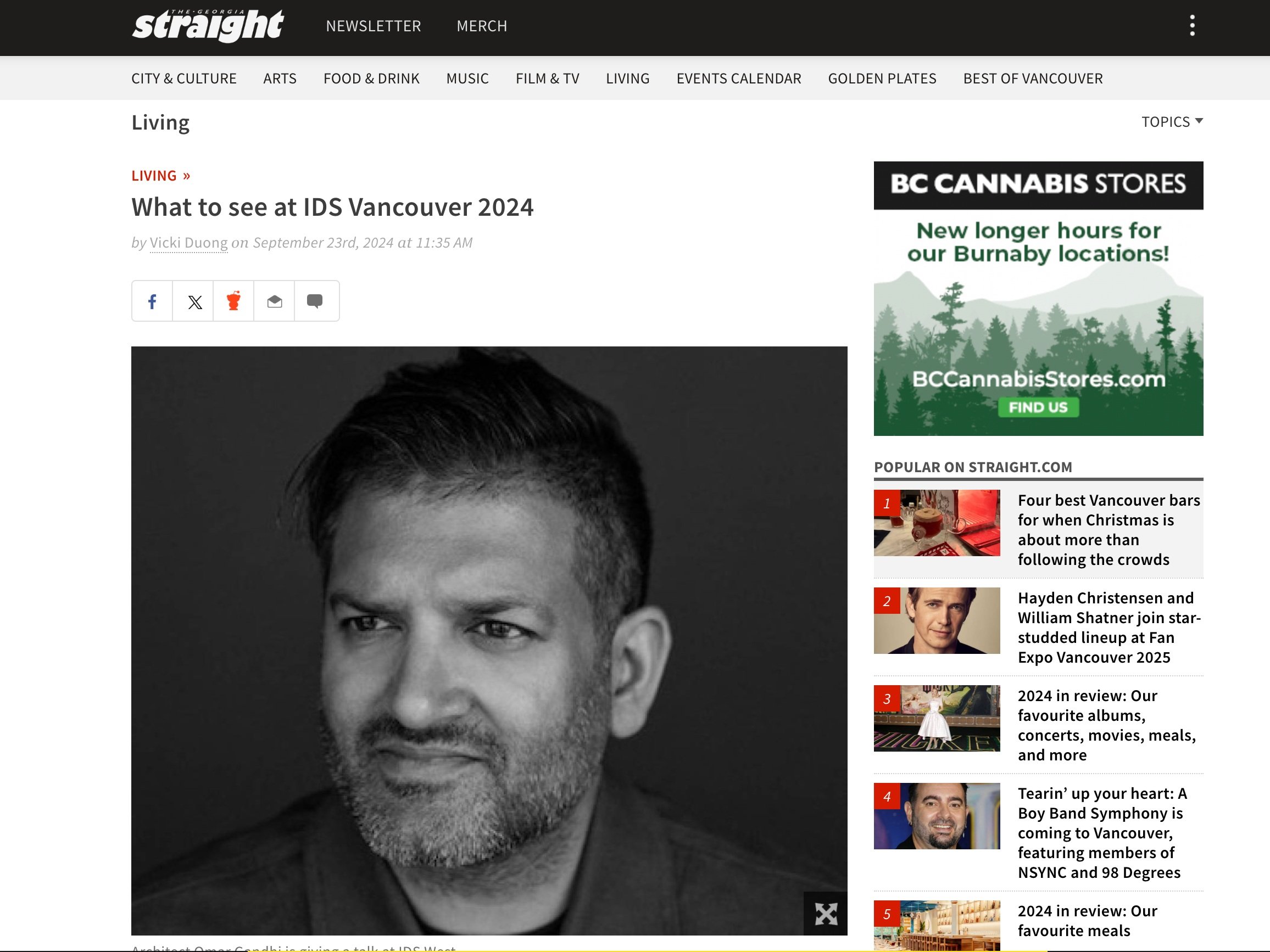Open the three-dot overflow menu

[x=1193, y=26]
